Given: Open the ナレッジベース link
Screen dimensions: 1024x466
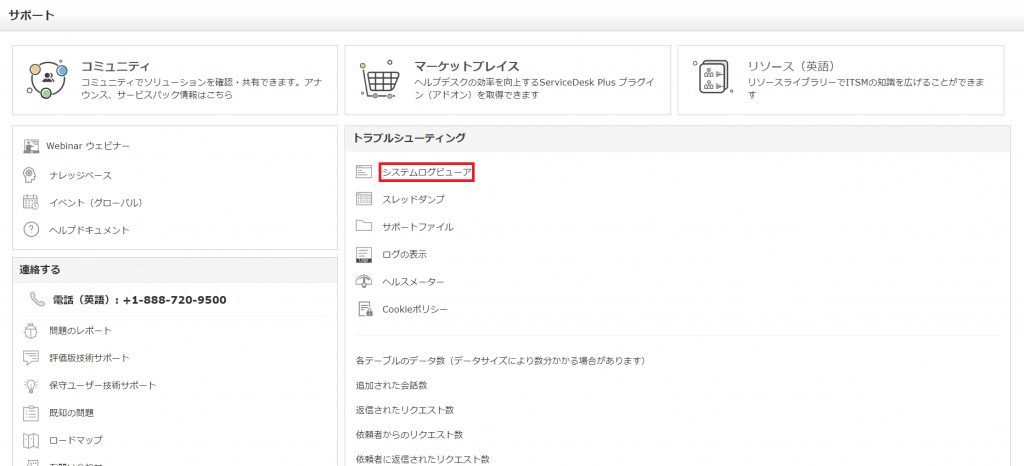Looking at the screenshot, I should point(80,176).
